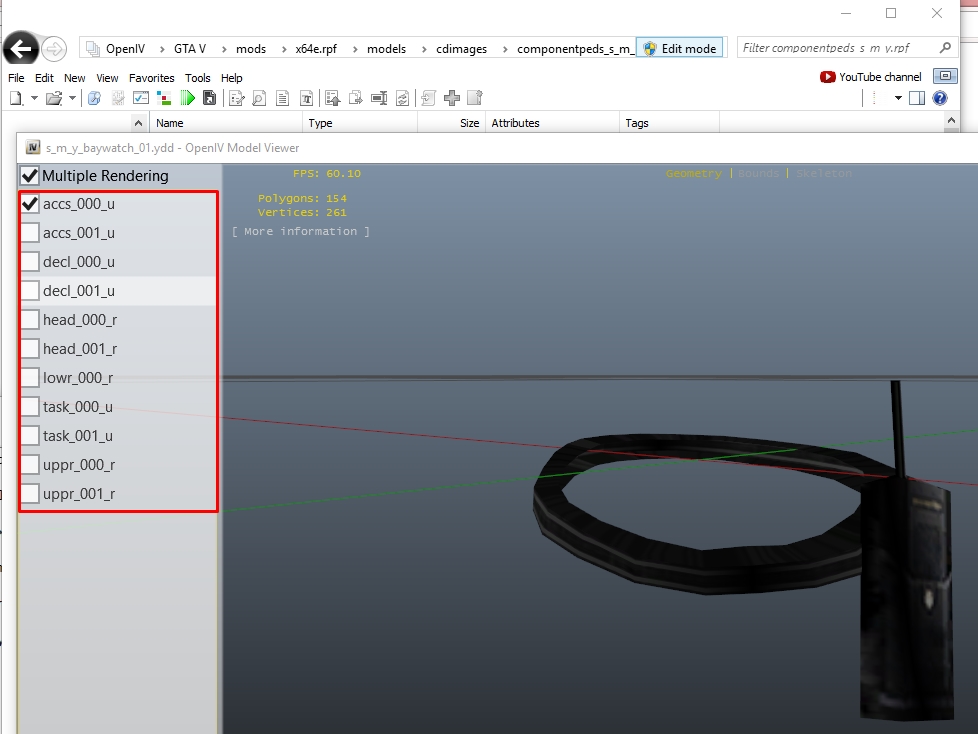This screenshot has height=734, width=978.
Task: Open the Favorites menu
Action: [151, 78]
